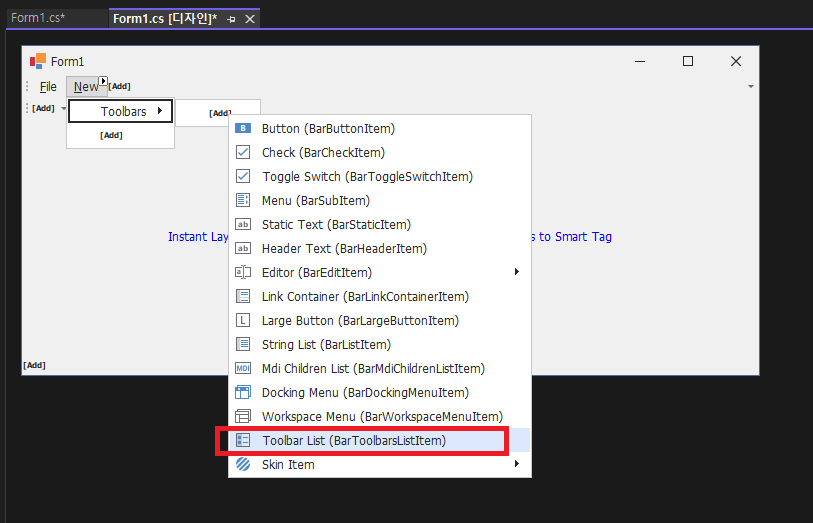The height and width of the screenshot is (523, 813).
Task: Click the Static Text item icon
Action: pyautogui.click(x=243, y=224)
